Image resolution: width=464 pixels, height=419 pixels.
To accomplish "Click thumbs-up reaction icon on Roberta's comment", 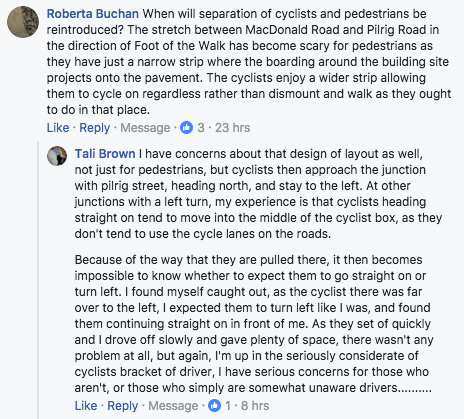I will [187, 128].
